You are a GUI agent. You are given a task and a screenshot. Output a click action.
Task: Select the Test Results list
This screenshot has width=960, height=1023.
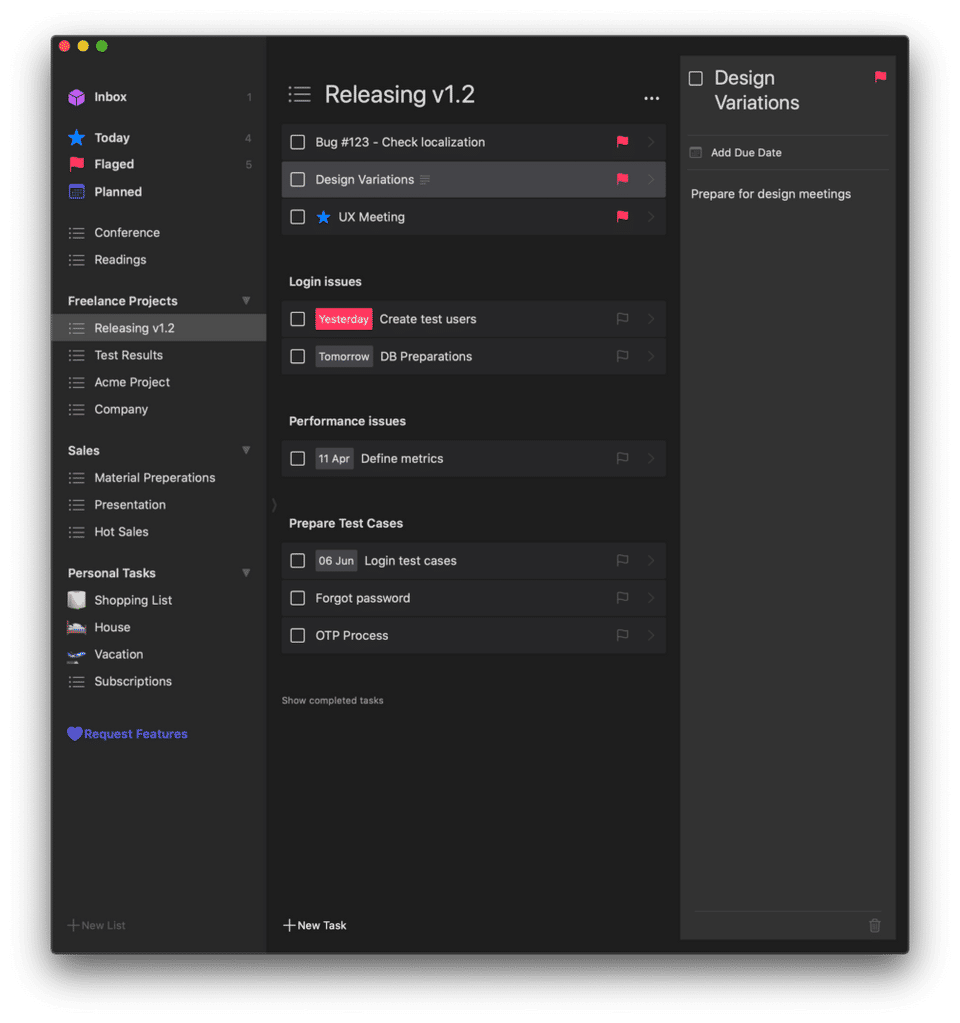[x=159, y=355]
